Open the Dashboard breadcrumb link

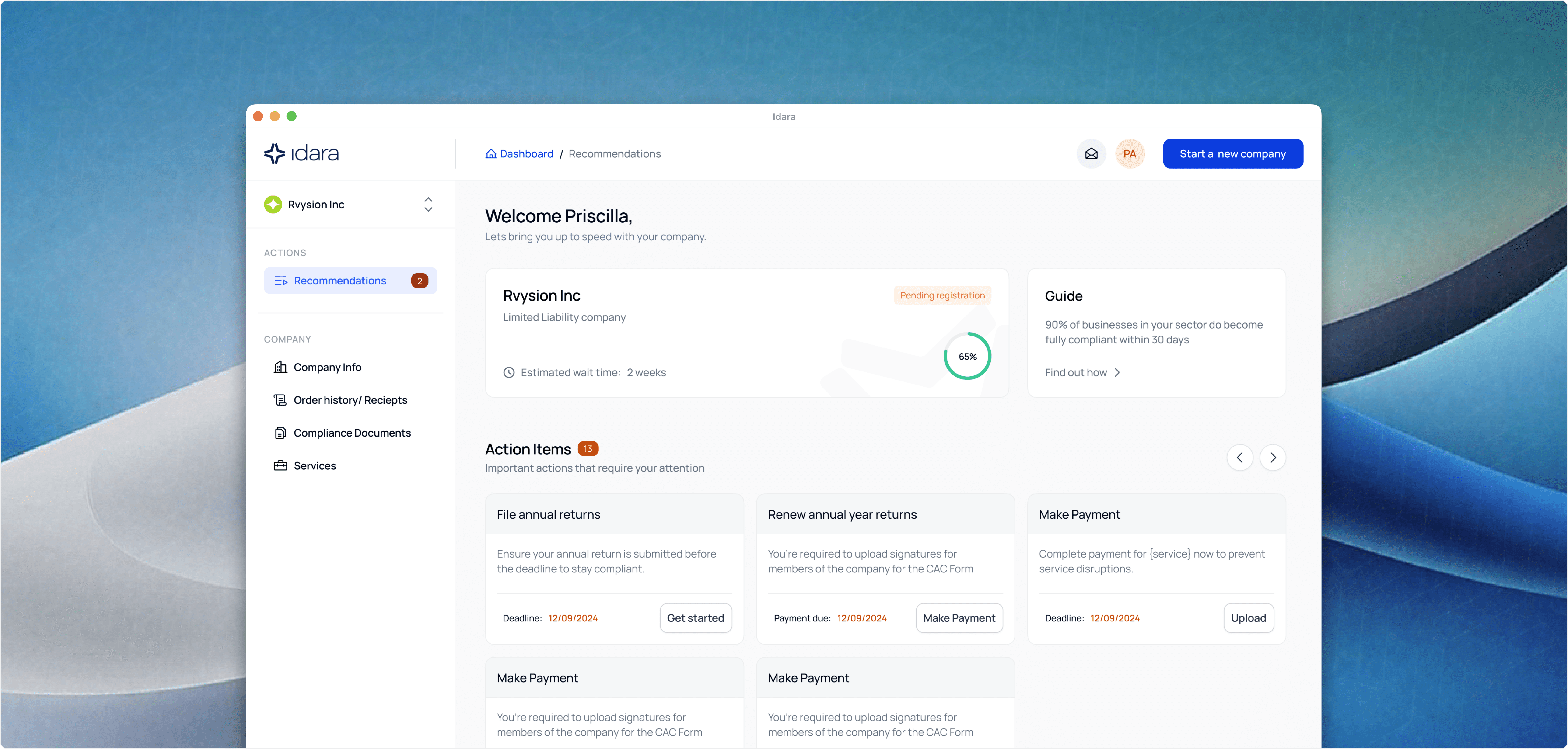point(526,154)
